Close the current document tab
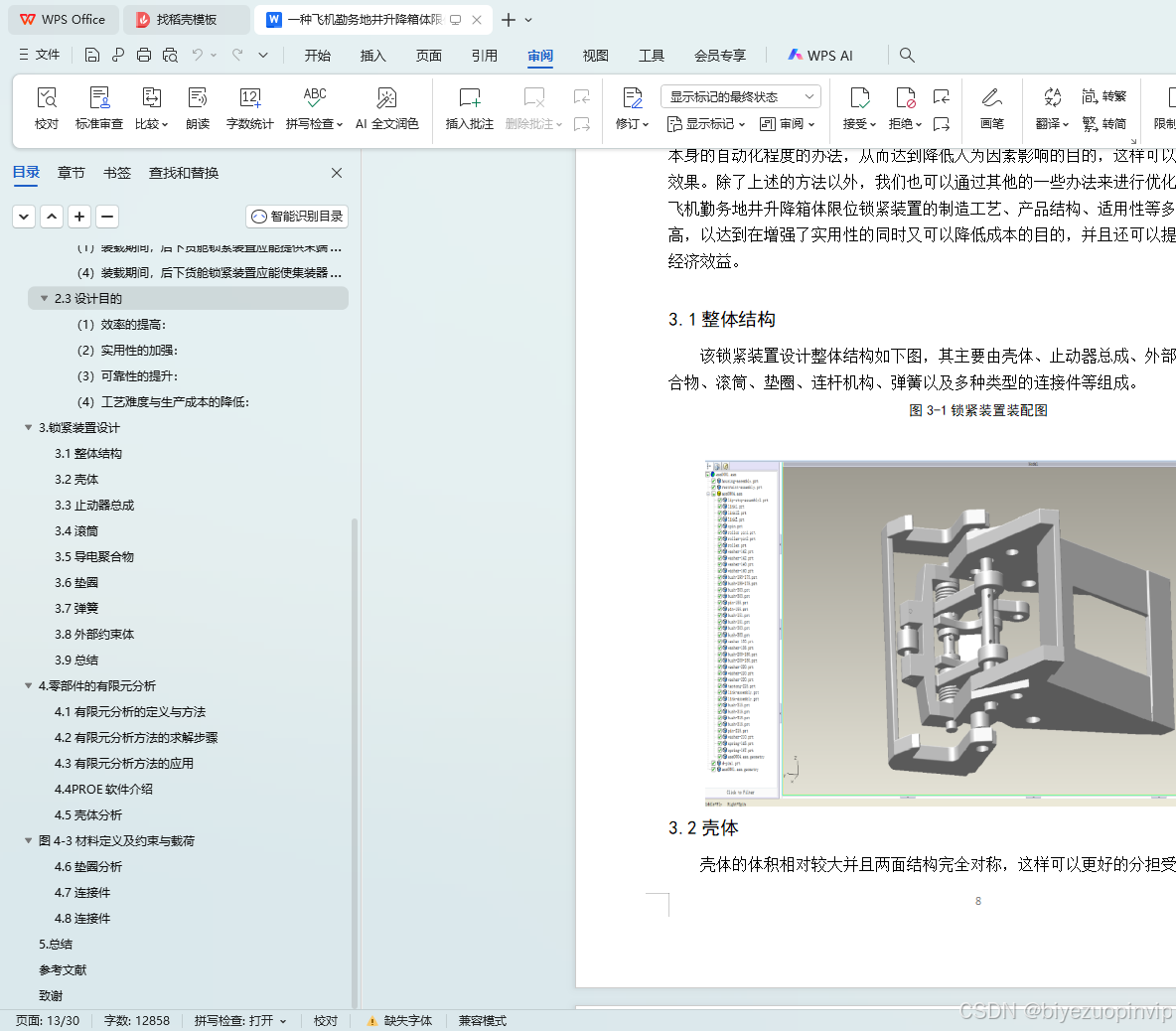 pyautogui.click(x=476, y=20)
